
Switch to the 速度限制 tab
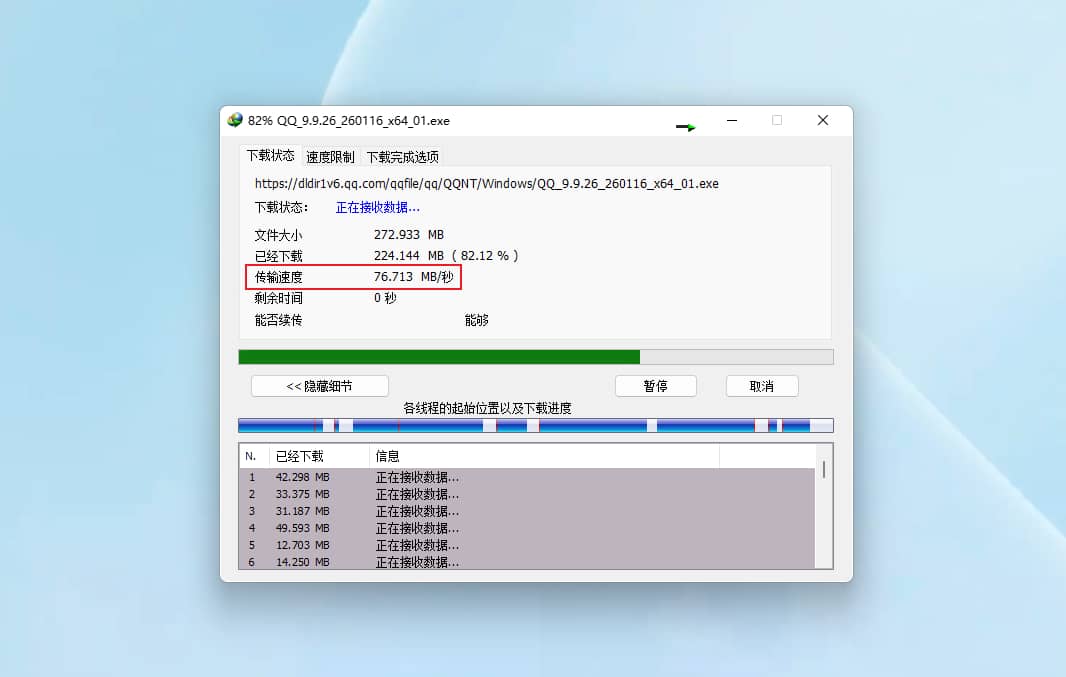click(330, 156)
